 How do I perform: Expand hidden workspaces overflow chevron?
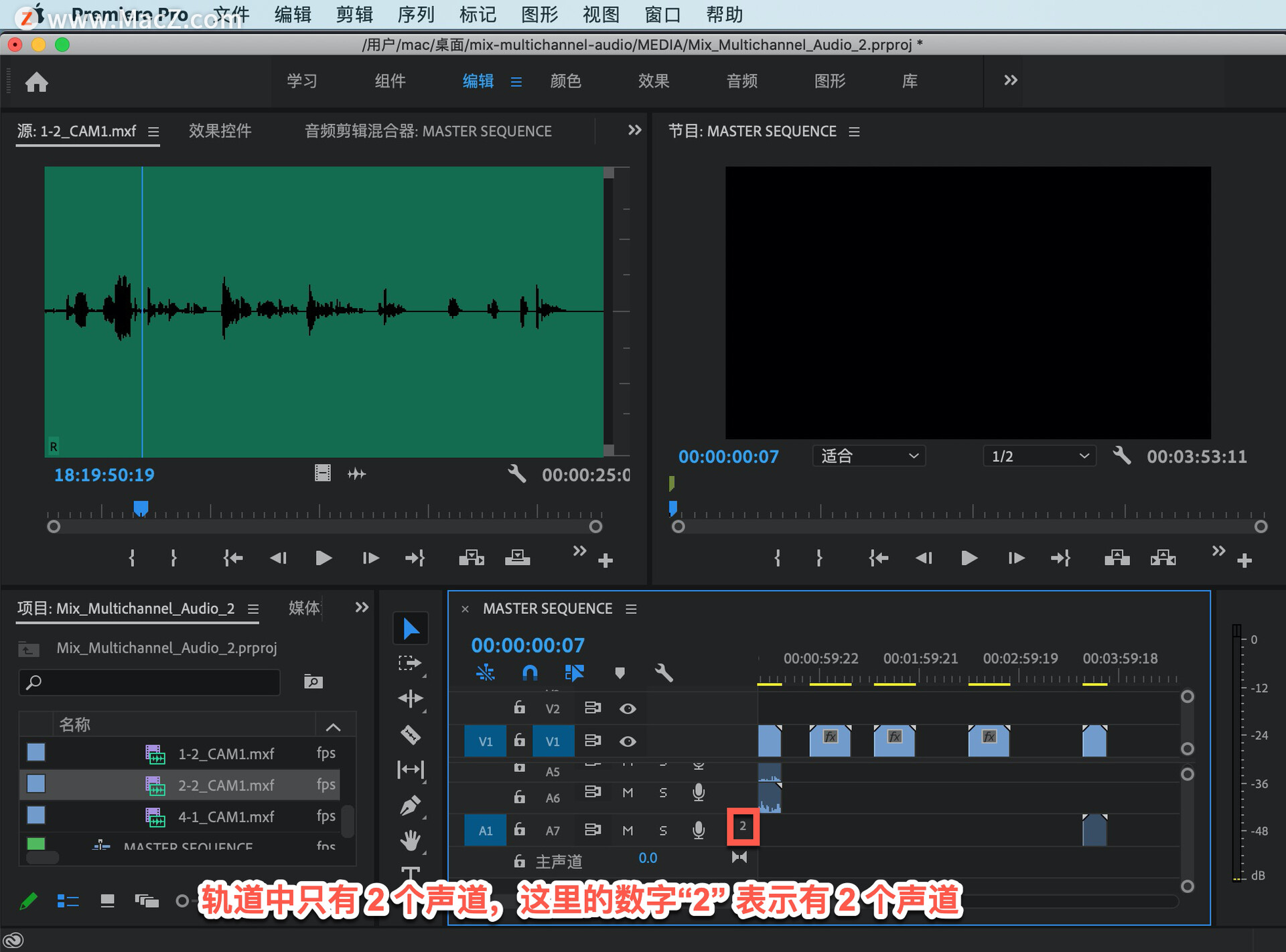(x=1010, y=80)
